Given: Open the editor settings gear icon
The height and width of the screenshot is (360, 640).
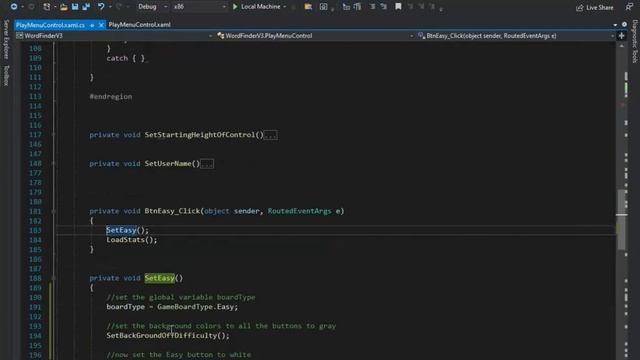Looking at the screenshot, I should coord(624,24).
